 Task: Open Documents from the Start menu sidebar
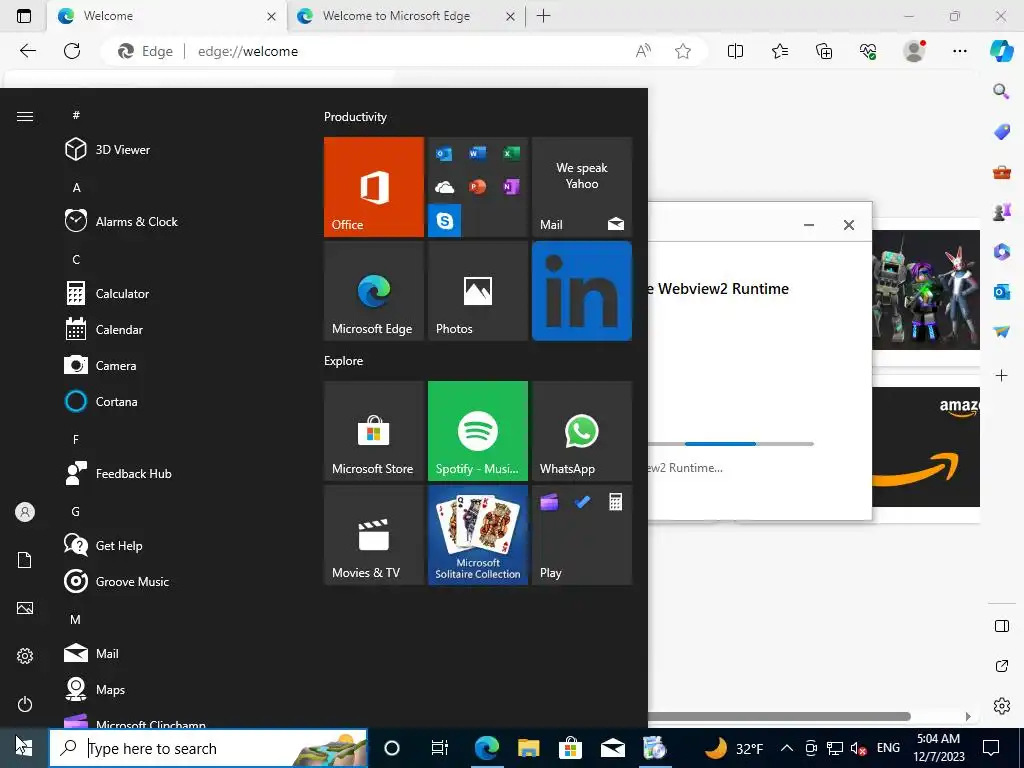click(x=25, y=560)
